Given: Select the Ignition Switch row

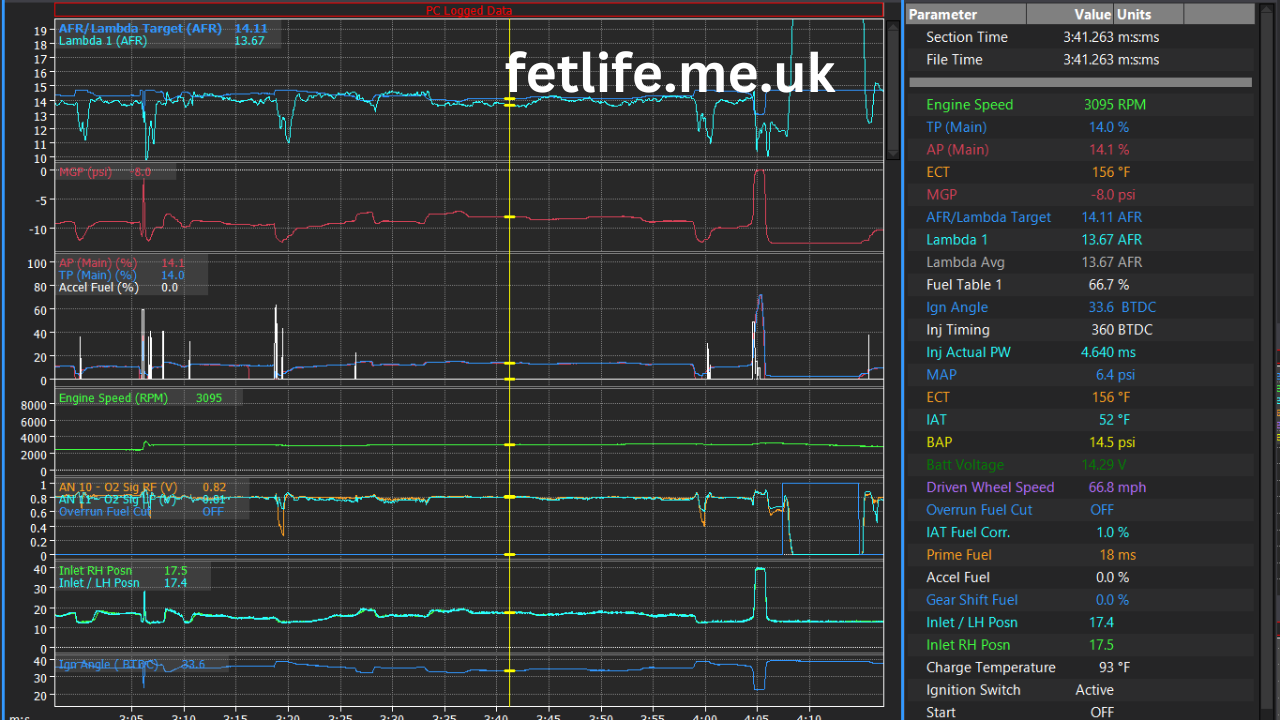Looking at the screenshot, I should pyautogui.click(x=1080, y=690).
